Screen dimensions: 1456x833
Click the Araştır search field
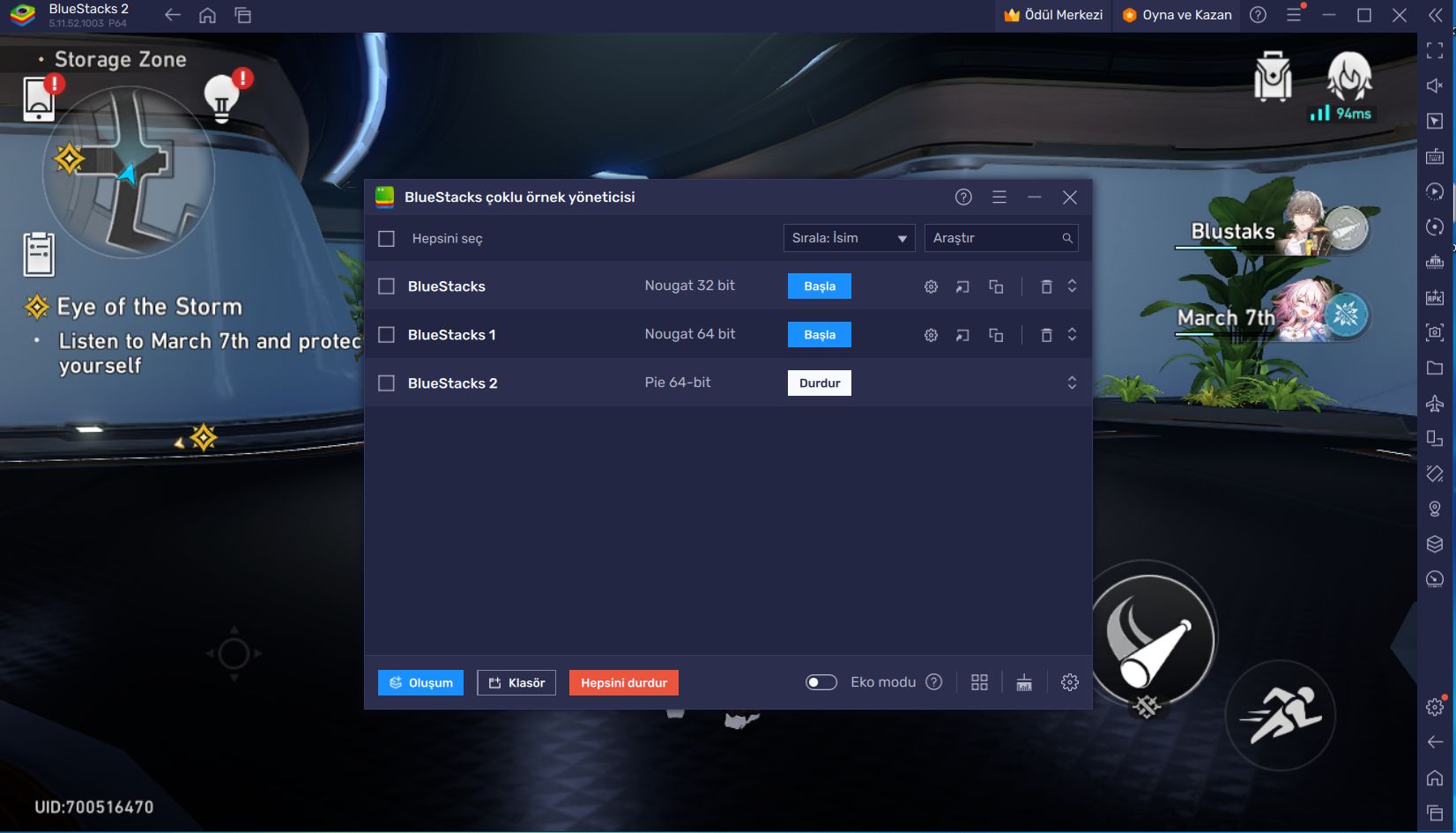(1000, 238)
